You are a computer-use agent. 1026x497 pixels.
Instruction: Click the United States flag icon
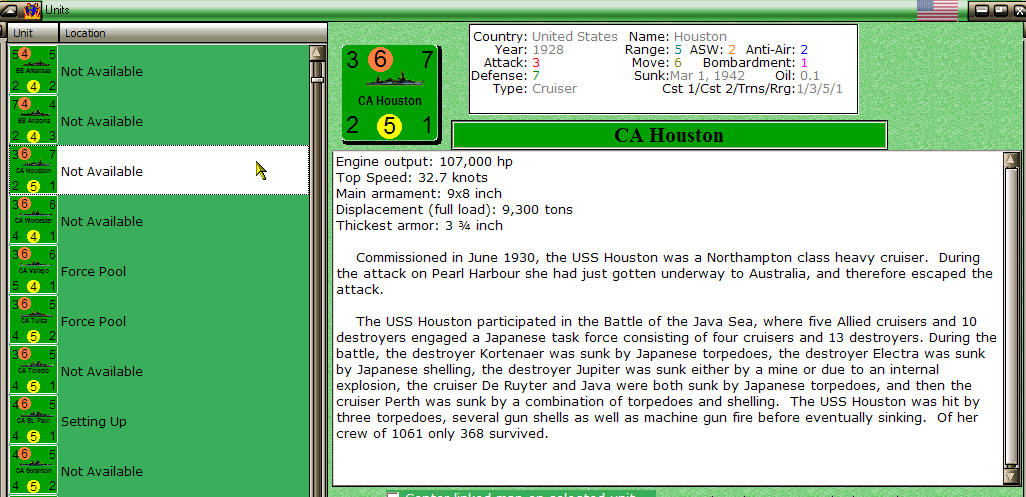point(937,10)
